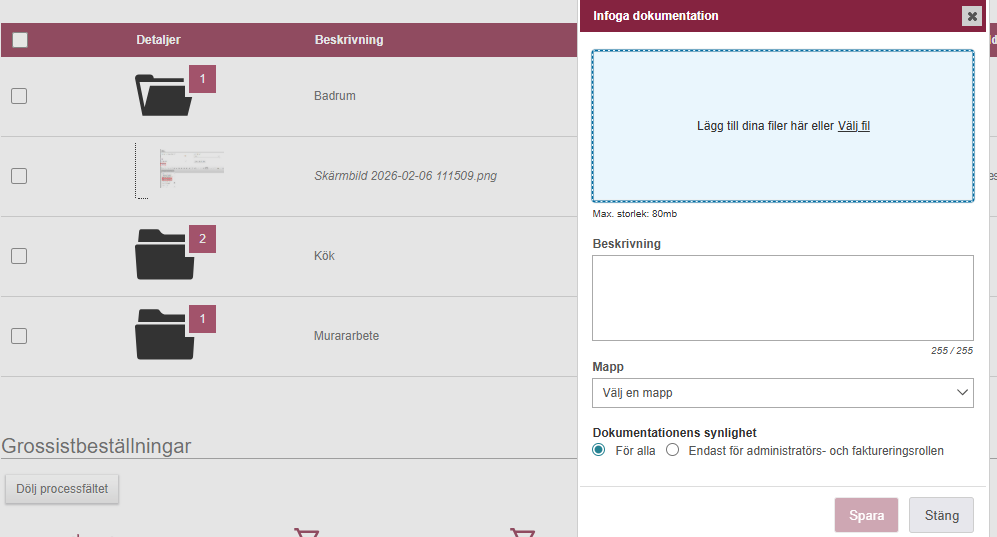Viewport: 997px width, 537px height.
Task: Select 'Endast för administratörs- och faktureringsrollen' option
Action: click(673, 450)
